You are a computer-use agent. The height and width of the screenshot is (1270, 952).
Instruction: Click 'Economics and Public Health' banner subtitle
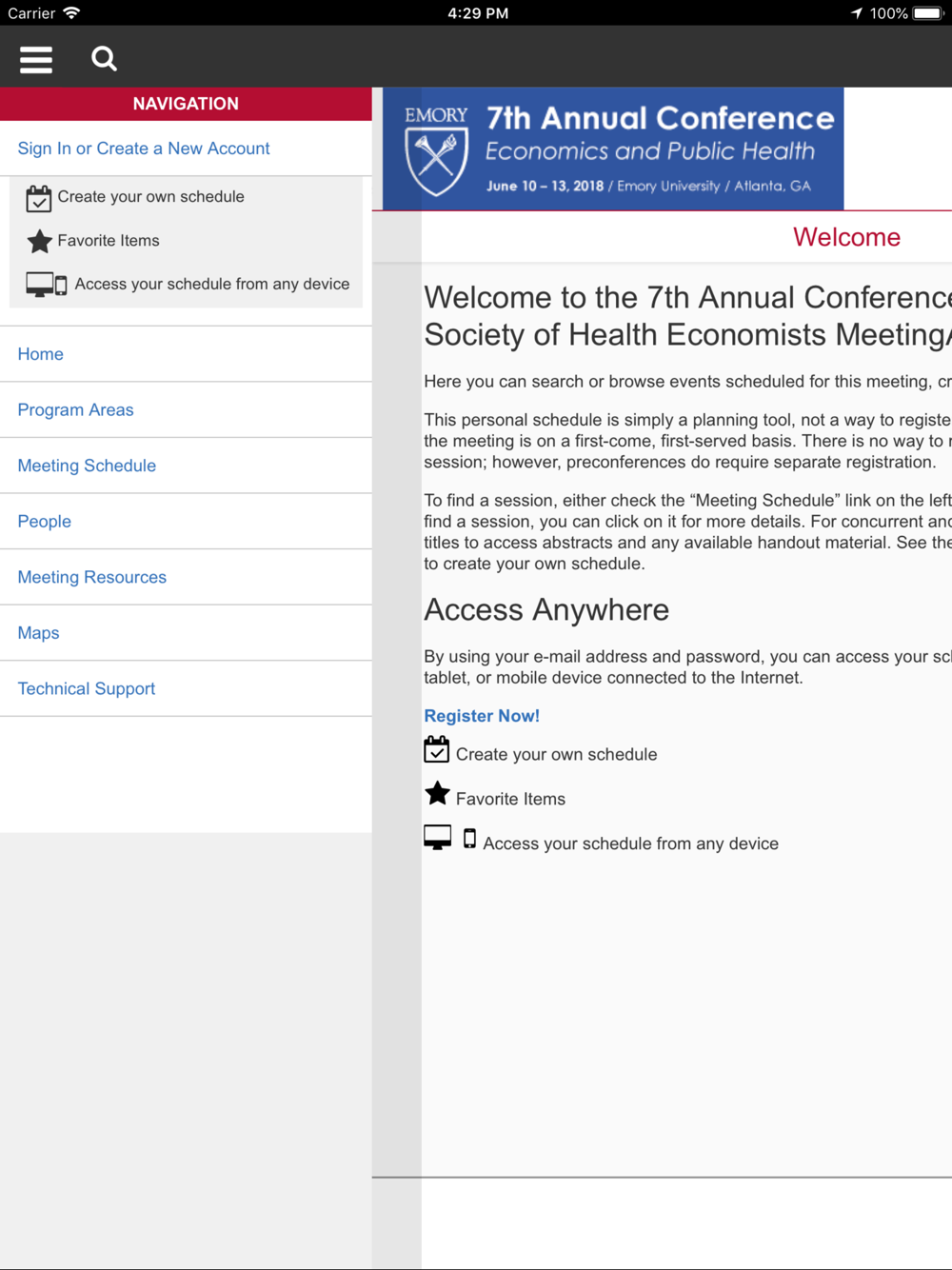[650, 151]
